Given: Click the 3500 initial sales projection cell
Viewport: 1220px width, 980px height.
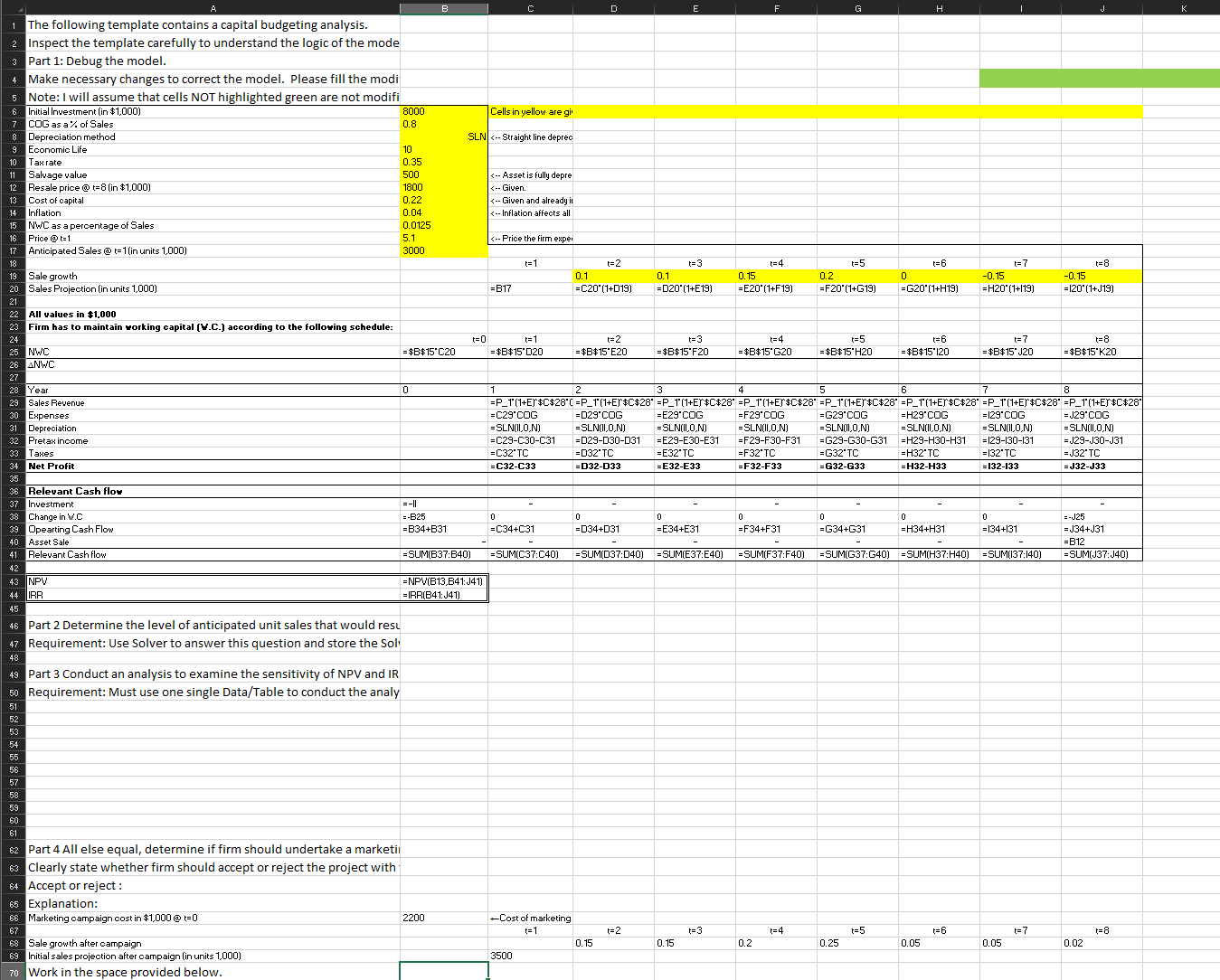Looking at the screenshot, I should click(531, 956).
